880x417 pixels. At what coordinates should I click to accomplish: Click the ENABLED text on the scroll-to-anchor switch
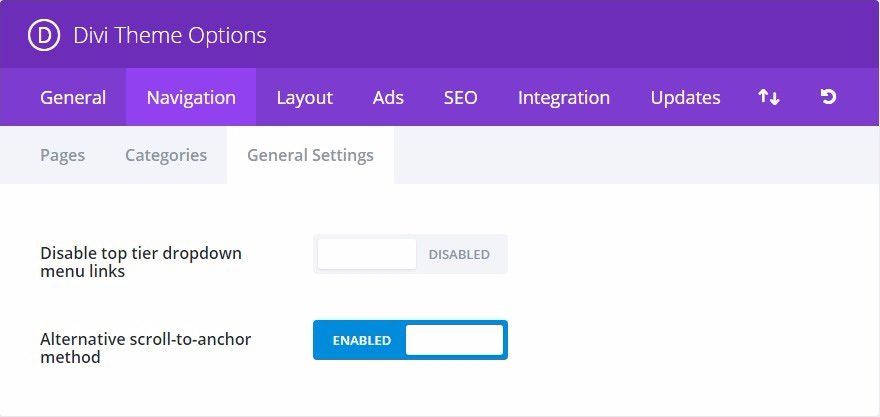pyautogui.click(x=361, y=340)
